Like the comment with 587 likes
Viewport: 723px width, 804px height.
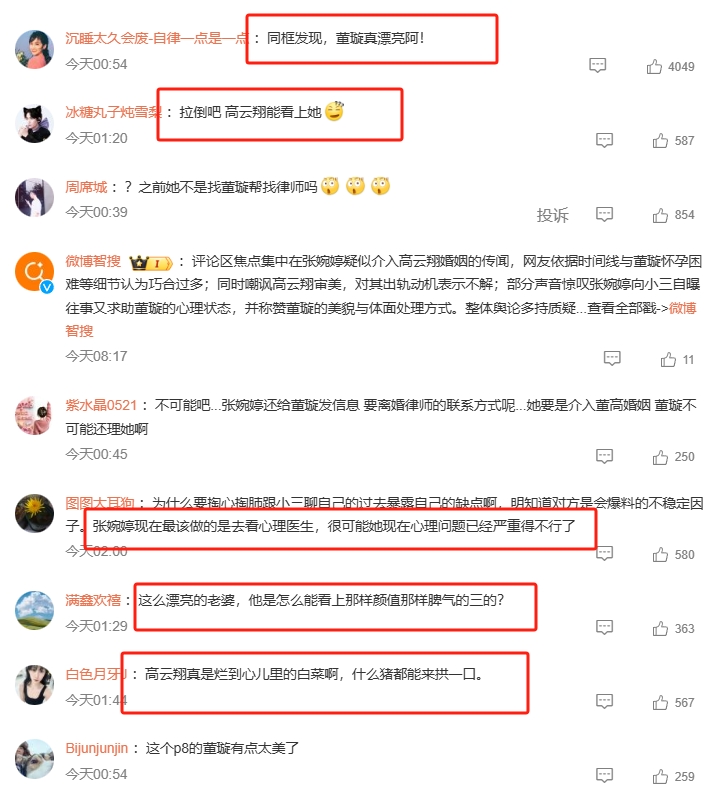(660, 140)
